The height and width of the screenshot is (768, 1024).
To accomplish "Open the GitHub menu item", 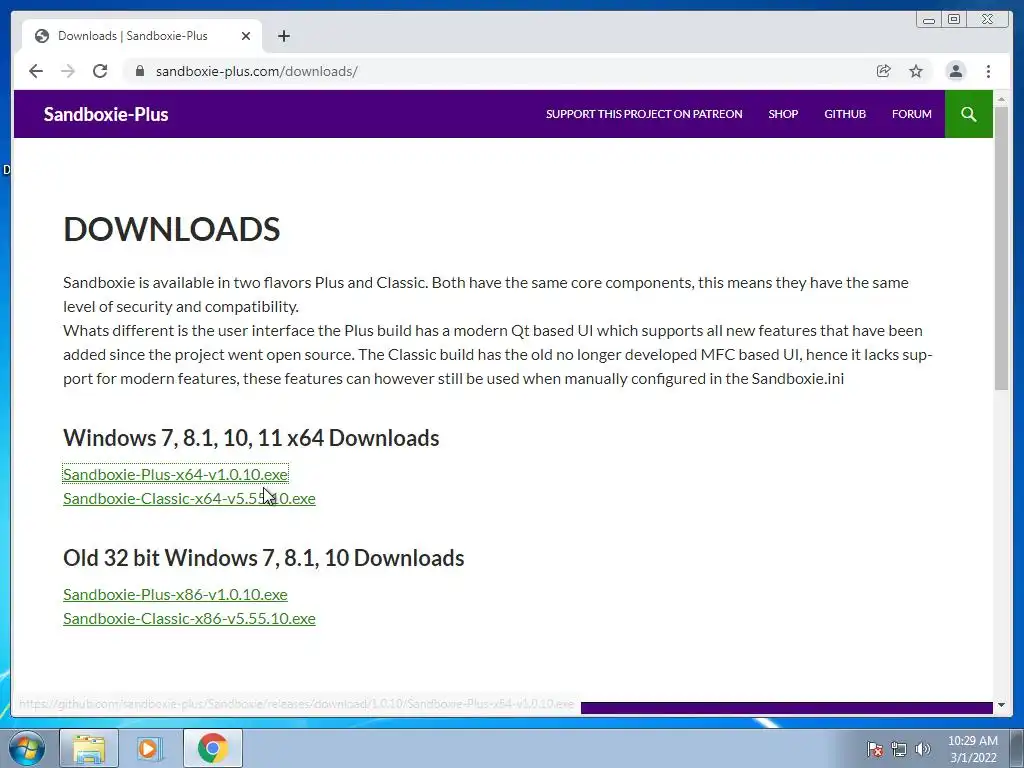I will click(844, 114).
